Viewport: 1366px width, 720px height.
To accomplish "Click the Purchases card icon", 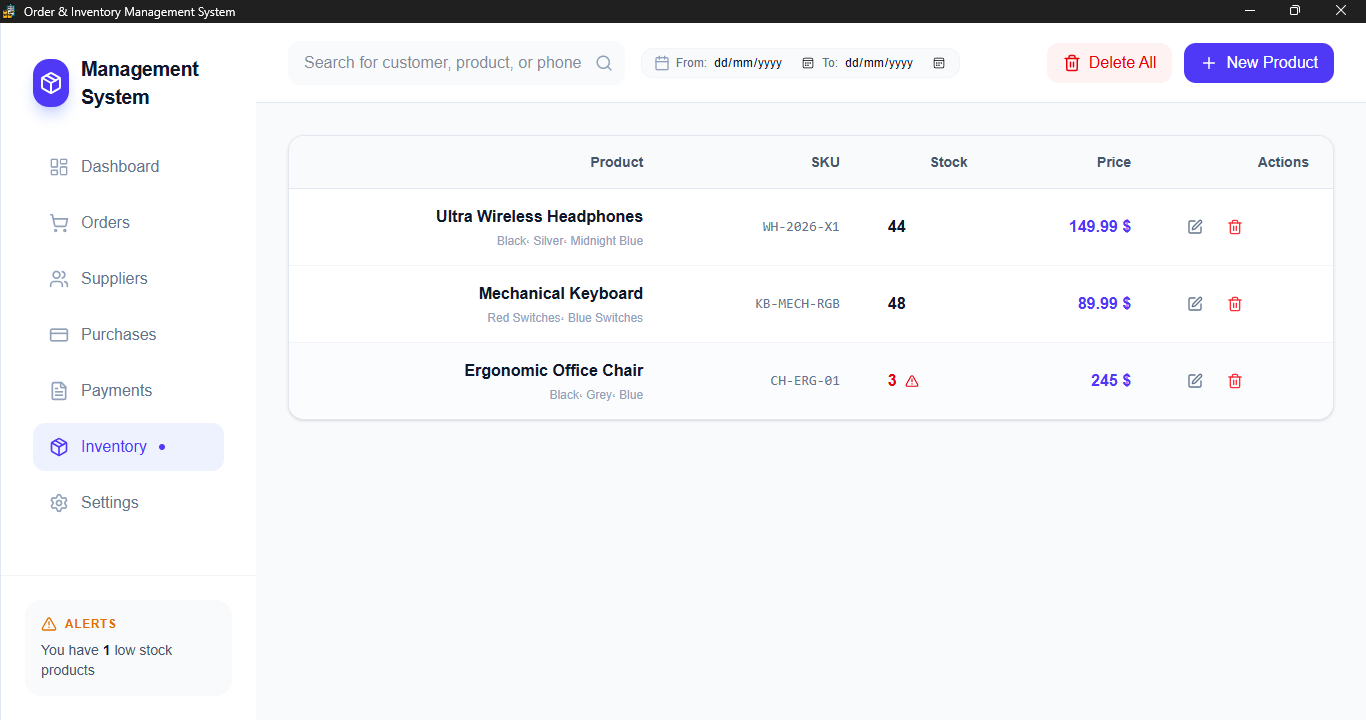I will tap(59, 335).
